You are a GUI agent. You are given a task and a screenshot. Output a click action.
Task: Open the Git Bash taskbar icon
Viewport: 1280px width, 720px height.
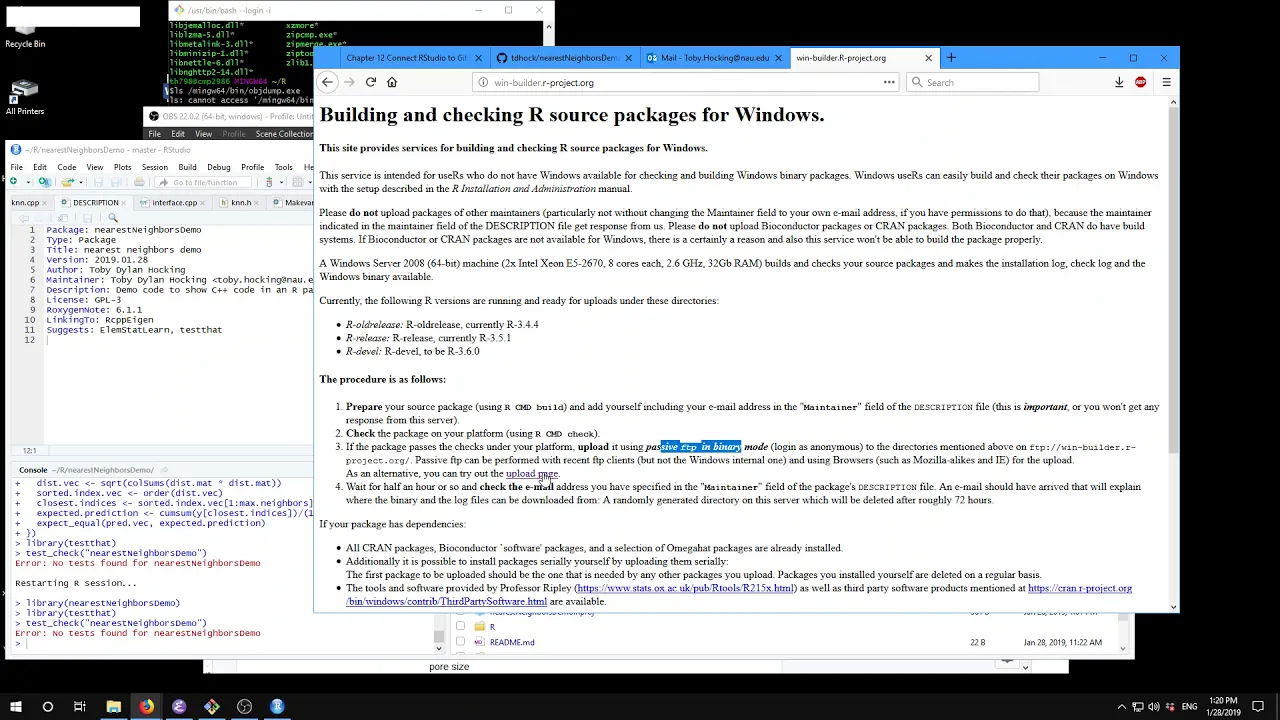click(x=212, y=707)
